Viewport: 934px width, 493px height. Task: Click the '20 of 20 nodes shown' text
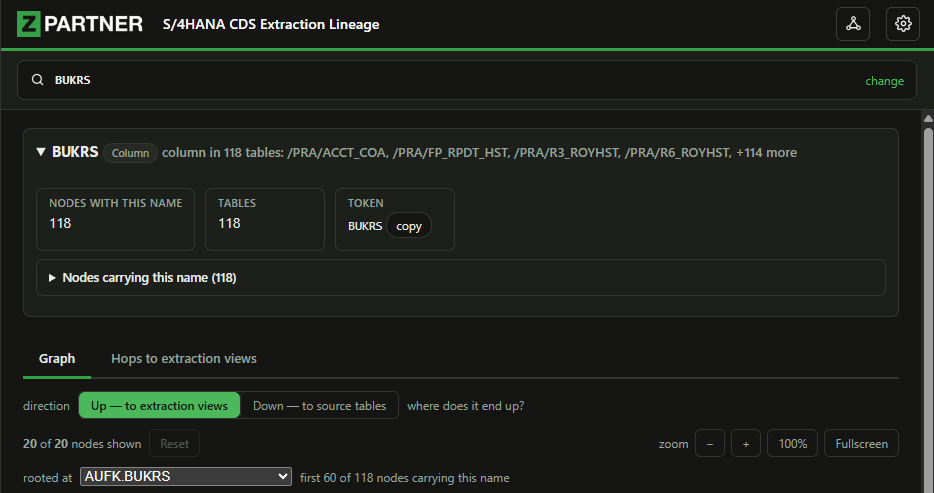pyautogui.click(x=82, y=444)
